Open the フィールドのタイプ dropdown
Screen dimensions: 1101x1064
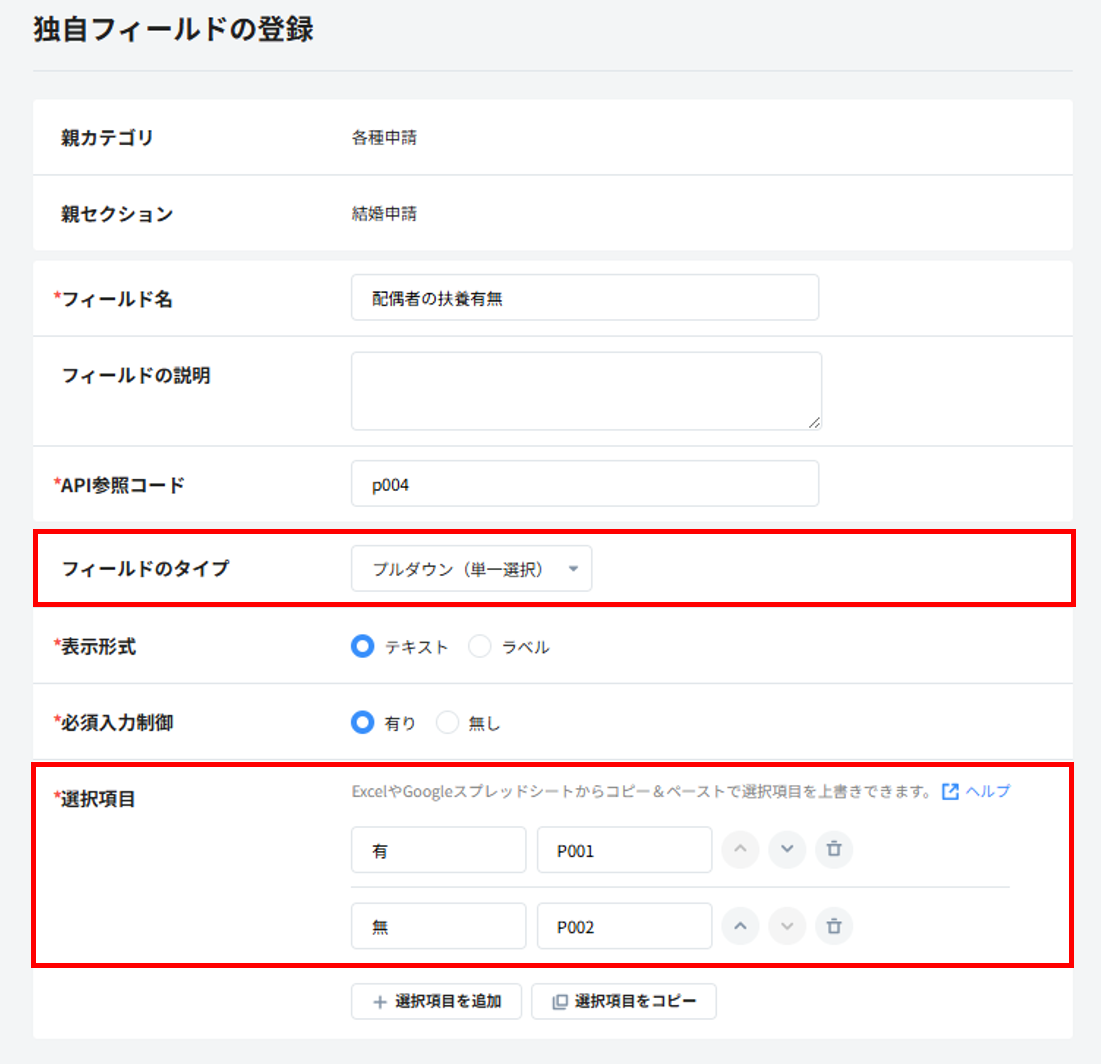471,569
